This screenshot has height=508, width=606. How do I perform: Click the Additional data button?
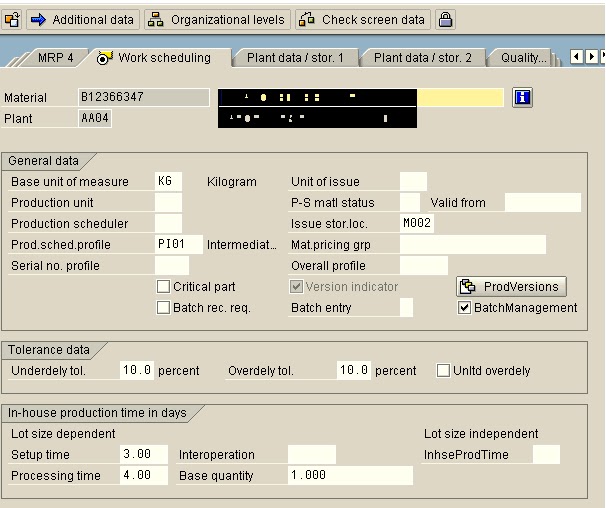tap(82, 19)
